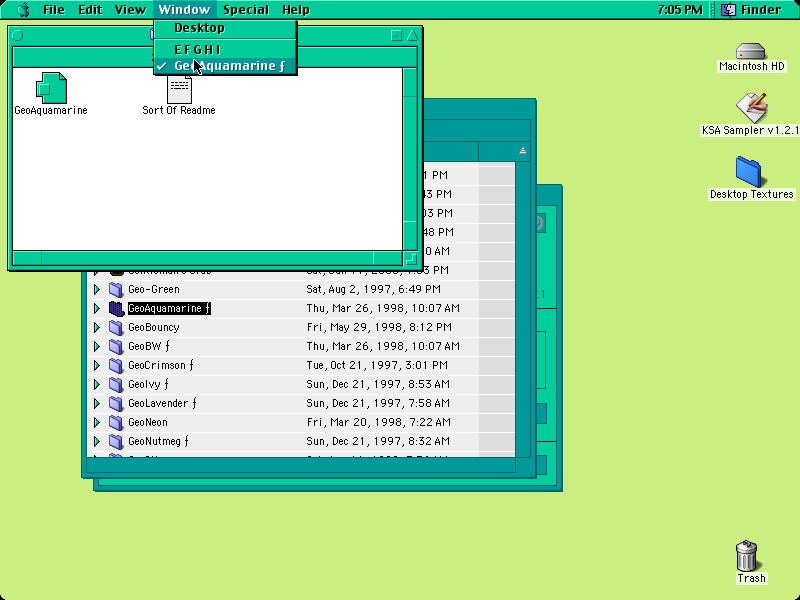This screenshot has height=600, width=800.
Task: Expand the GeoBW ƒ folder
Action: click(x=96, y=346)
